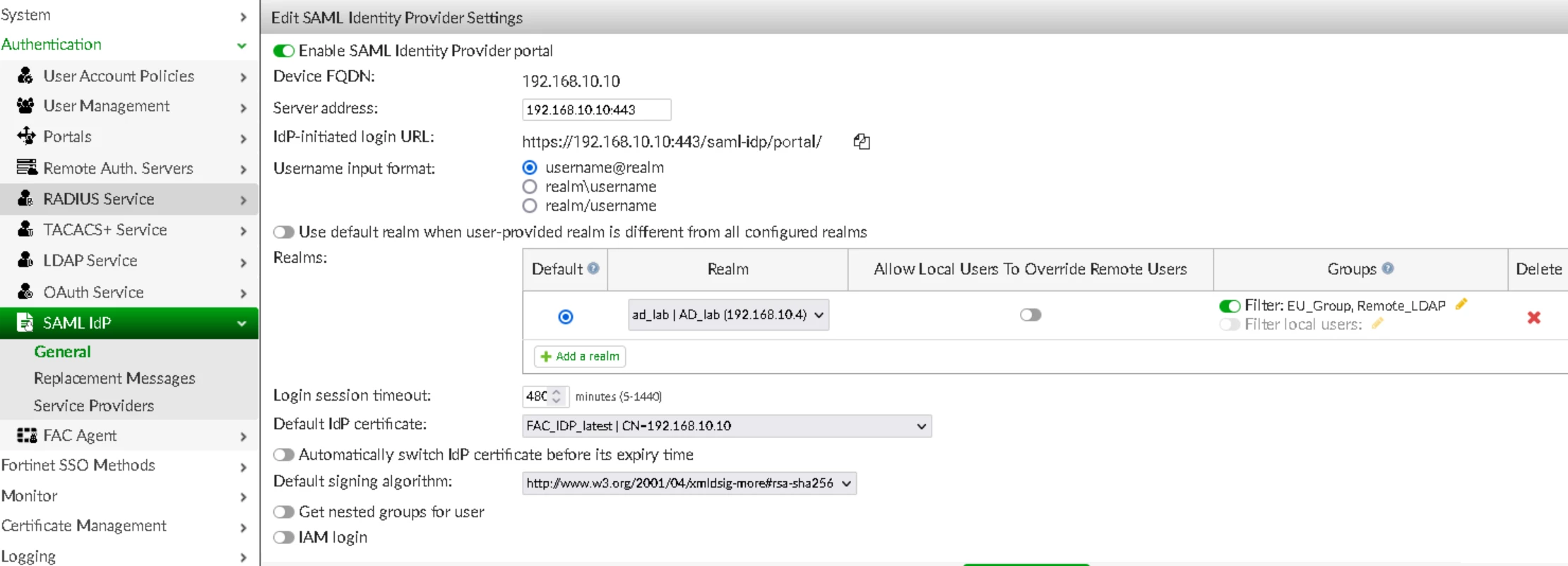
Task: Open the General submenu item
Action: click(62, 351)
